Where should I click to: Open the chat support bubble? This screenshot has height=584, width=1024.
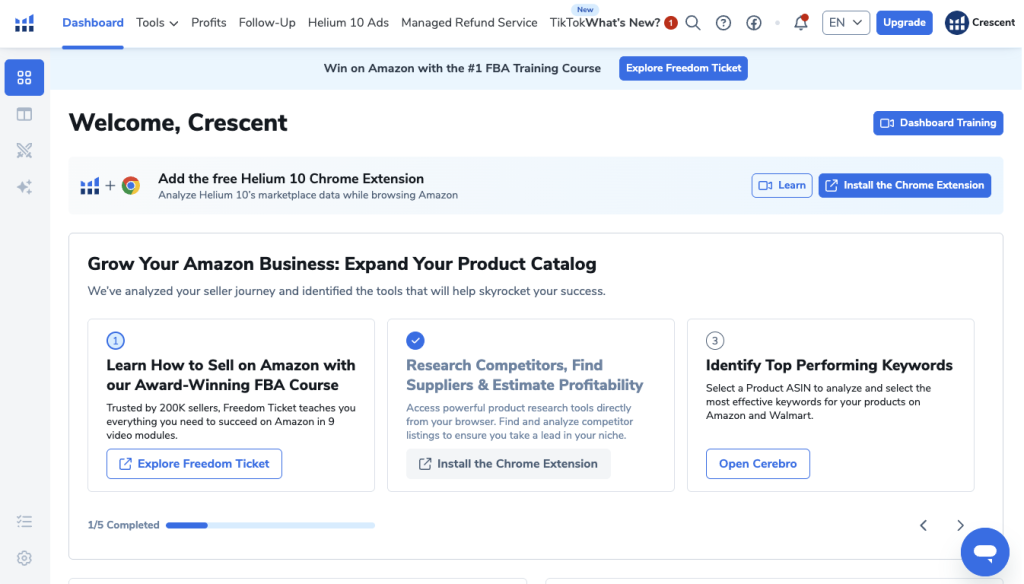point(985,552)
